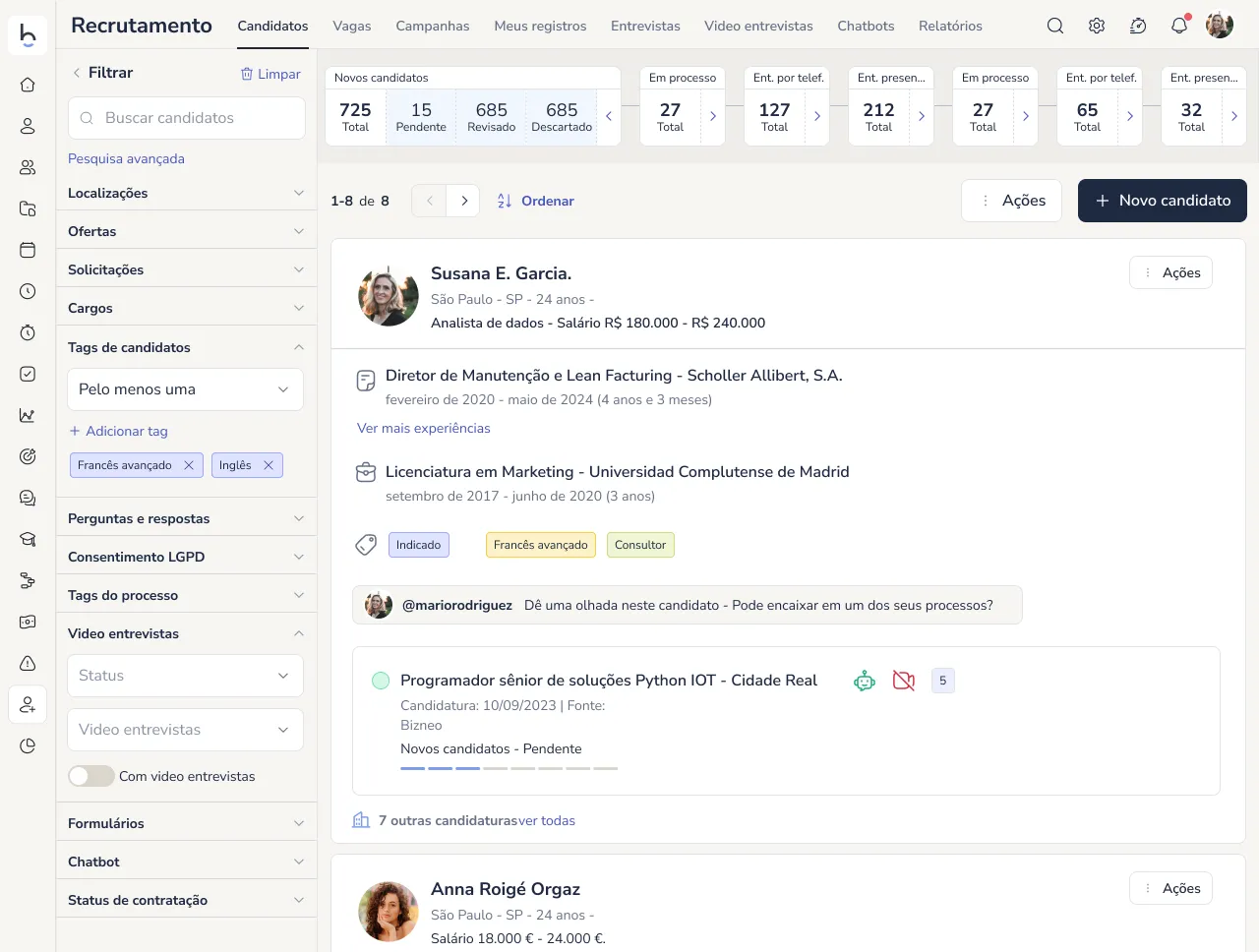The image size is (1259, 952).
Task: Open the home icon in the sidebar
Action: (28, 85)
